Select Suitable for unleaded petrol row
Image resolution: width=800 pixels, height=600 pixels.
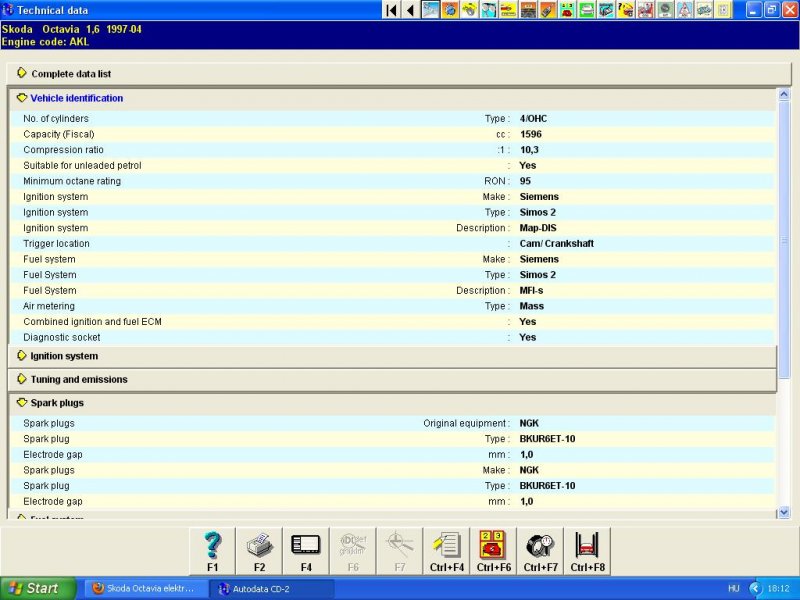pyautogui.click(x=392, y=165)
